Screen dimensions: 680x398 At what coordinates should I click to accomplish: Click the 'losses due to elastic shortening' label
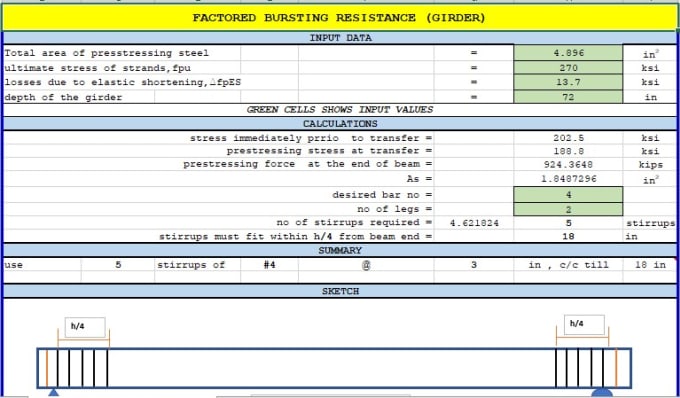(123, 82)
